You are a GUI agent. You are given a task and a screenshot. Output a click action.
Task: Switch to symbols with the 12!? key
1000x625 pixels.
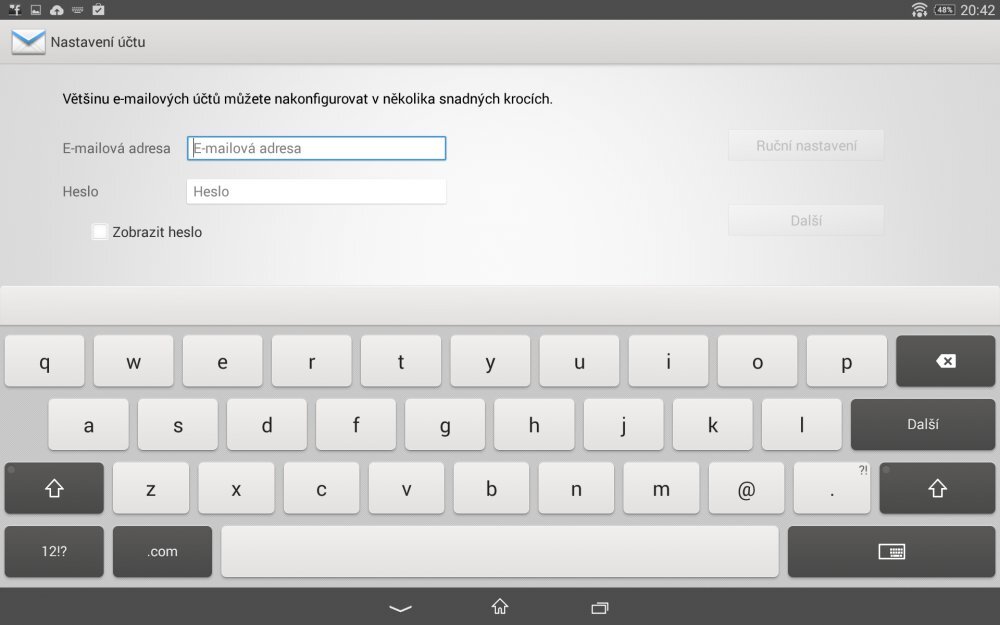[x=54, y=551]
